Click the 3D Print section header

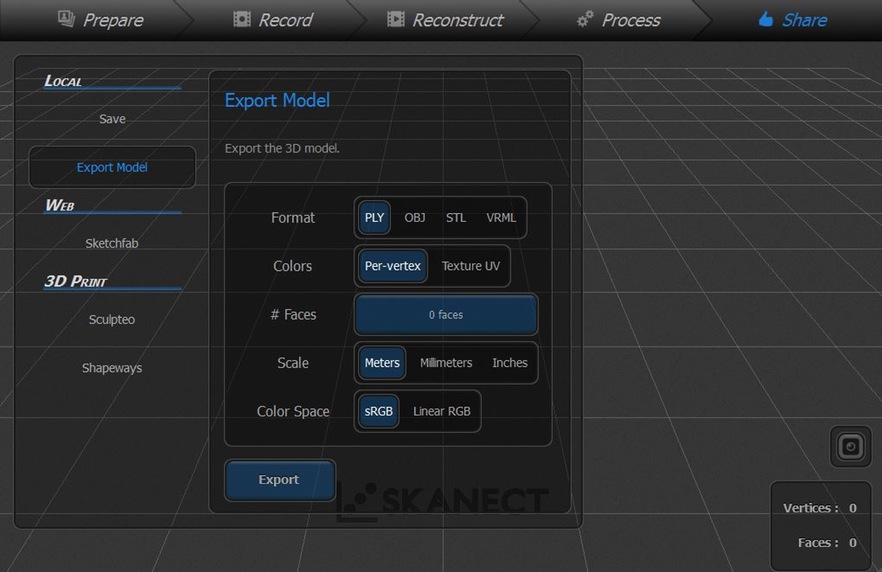tap(75, 281)
